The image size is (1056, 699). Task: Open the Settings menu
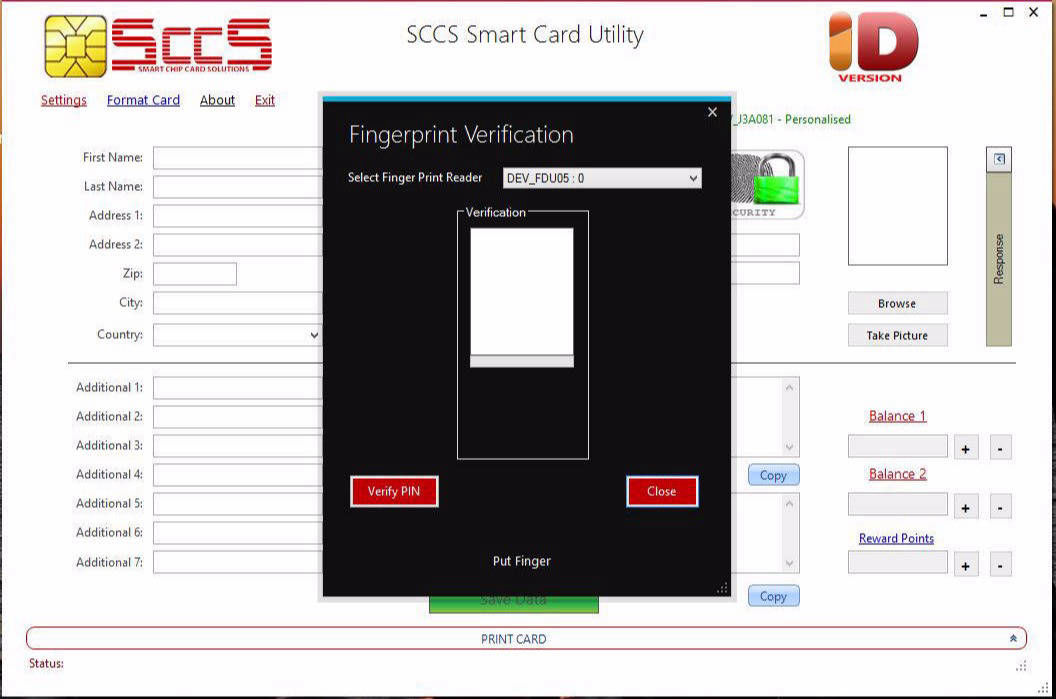(63, 100)
